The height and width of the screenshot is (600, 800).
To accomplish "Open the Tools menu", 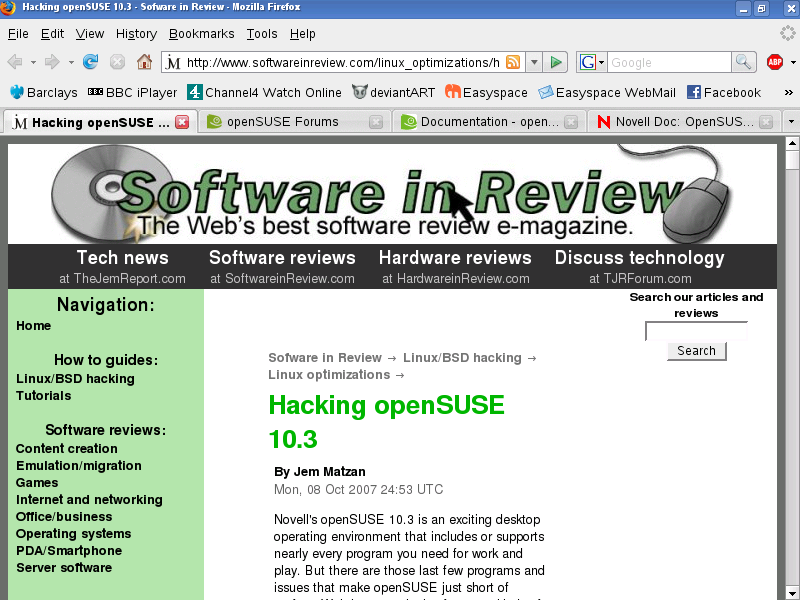I will pos(262,34).
